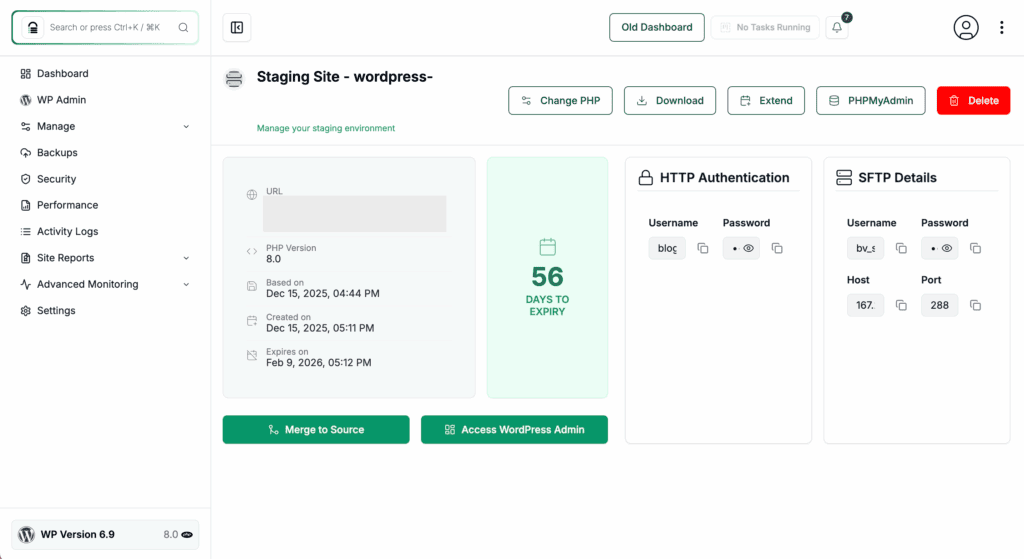The width and height of the screenshot is (1024, 559).
Task: Click the search magnifier icon
Action: point(184,27)
